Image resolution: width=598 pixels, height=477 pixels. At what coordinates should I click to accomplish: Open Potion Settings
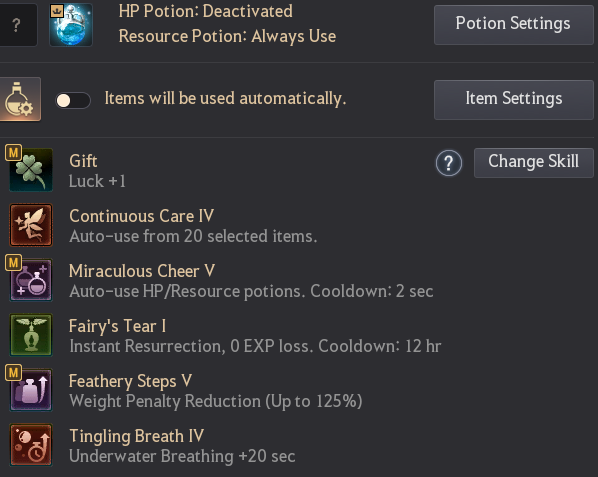(514, 25)
